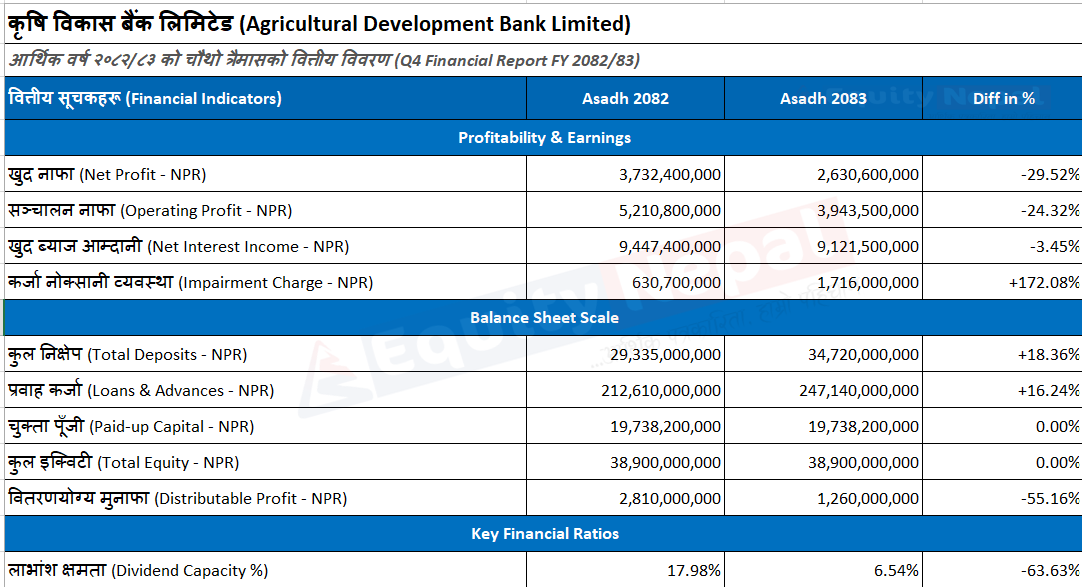
Task: Click the Asadh 2082 column header
Action: [625, 99]
